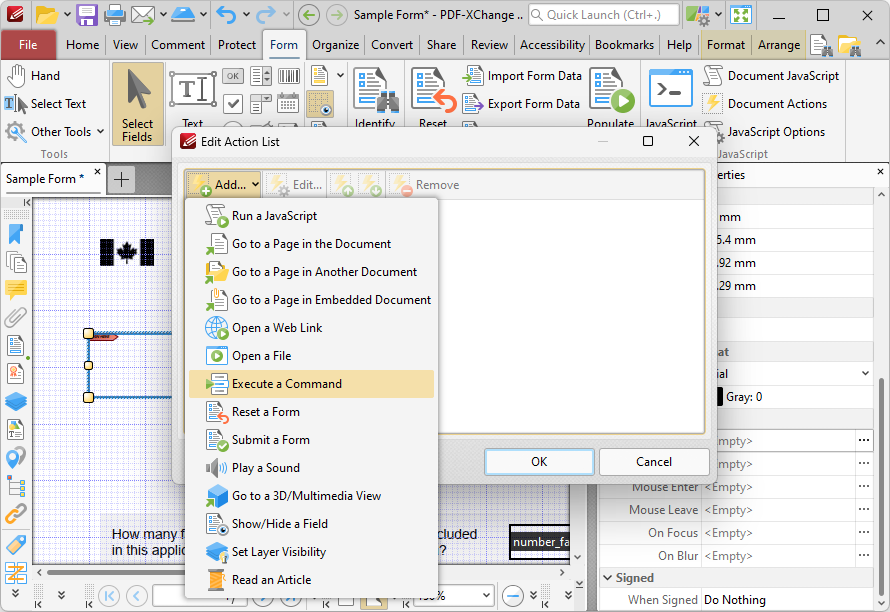Collapse the Signed properties section
The height and width of the screenshot is (612, 890).
(608, 578)
